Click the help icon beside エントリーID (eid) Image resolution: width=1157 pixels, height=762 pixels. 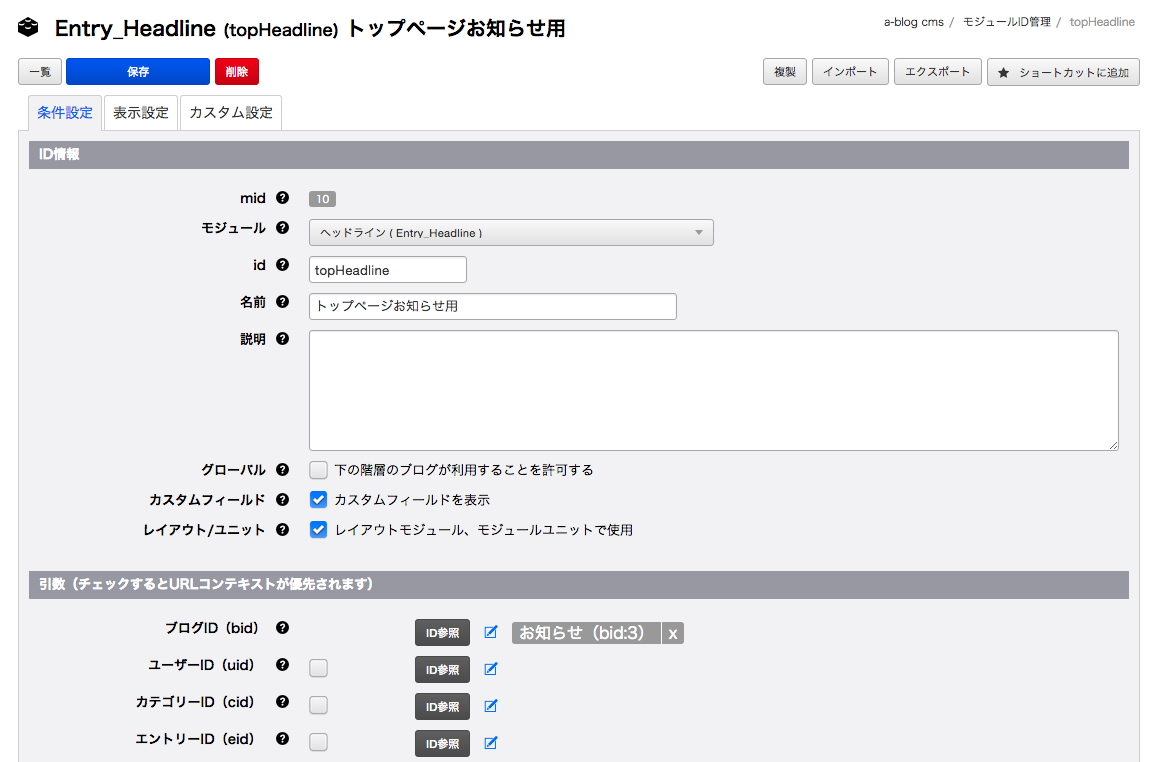282,742
